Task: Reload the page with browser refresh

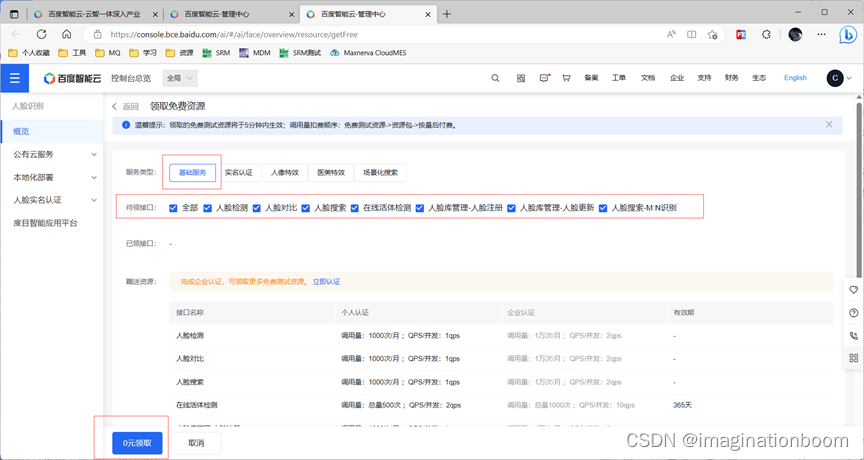Action: (41, 34)
